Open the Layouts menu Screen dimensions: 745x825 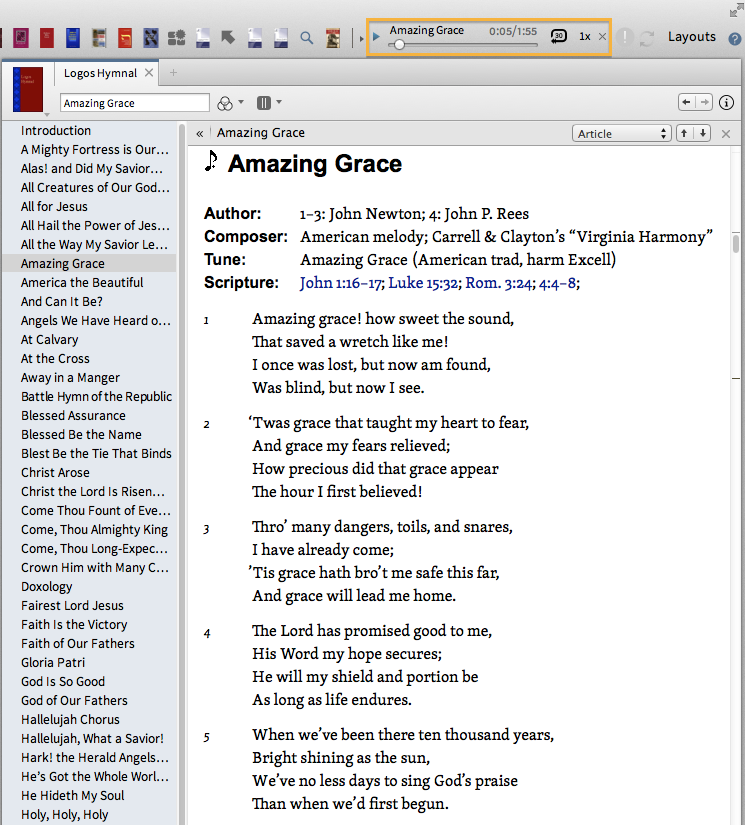point(691,37)
